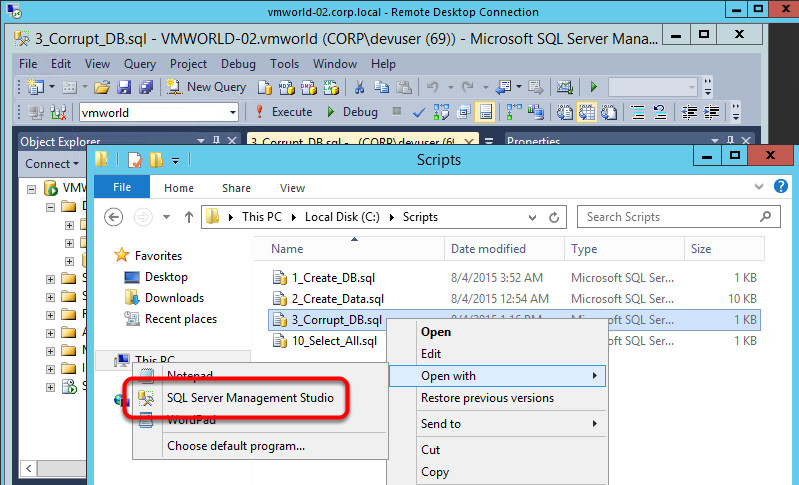This screenshot has width=799, height=485.
Task: Toggle the Results to Text icon
Action: [x=565, y=112]
